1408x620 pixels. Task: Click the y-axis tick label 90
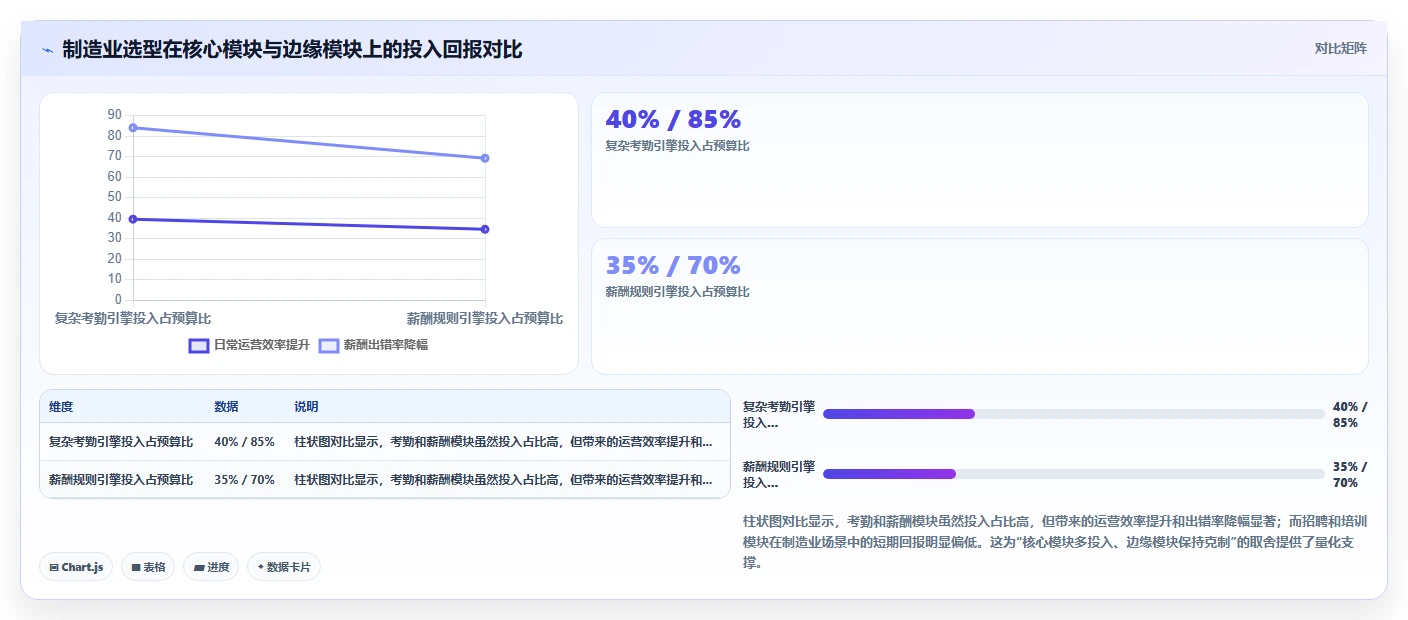(114, 115)
